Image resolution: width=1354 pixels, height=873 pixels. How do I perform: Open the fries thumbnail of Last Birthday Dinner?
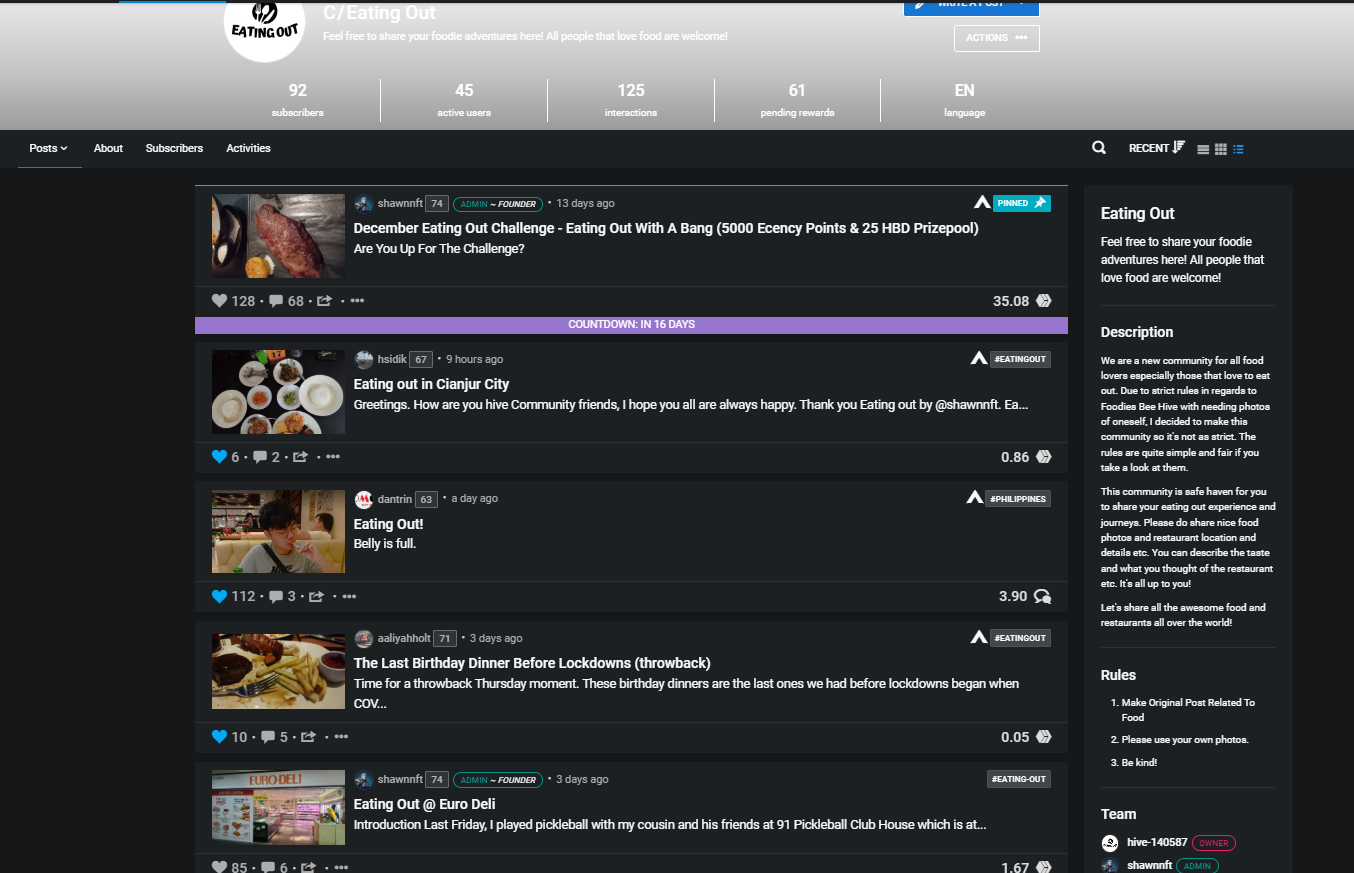[278, 671]
